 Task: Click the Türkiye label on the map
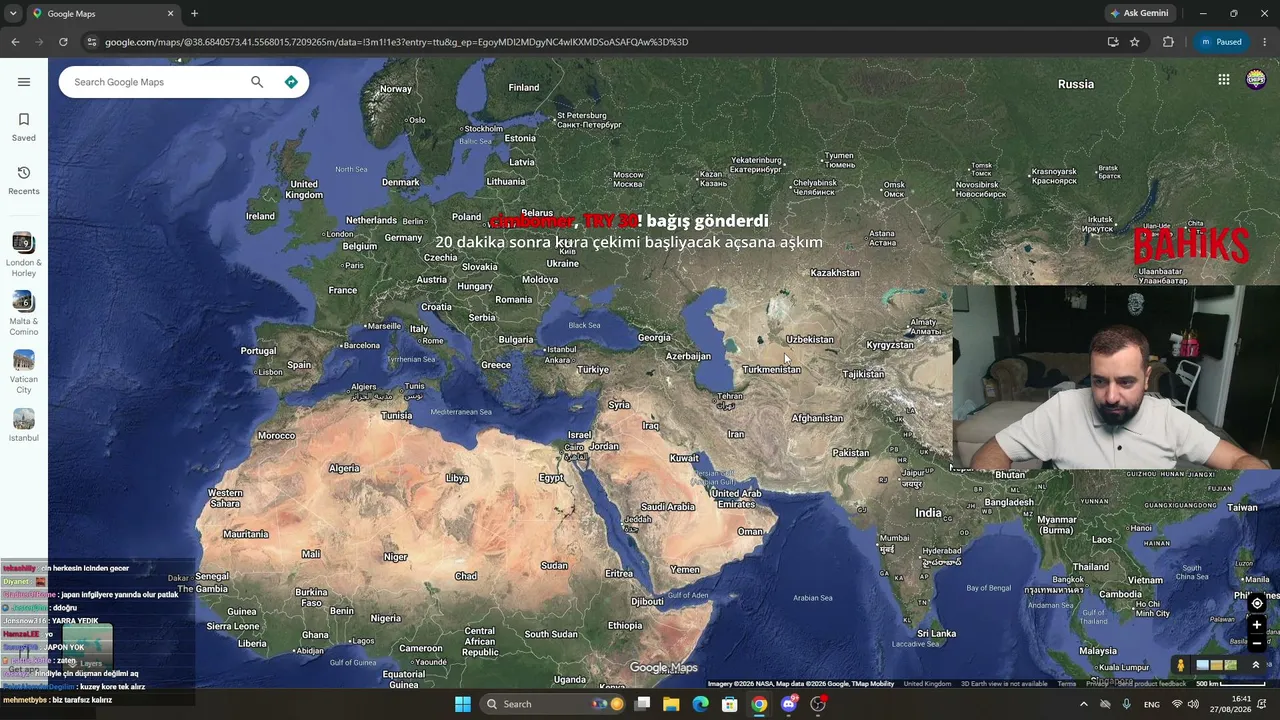tap(593, 370)
